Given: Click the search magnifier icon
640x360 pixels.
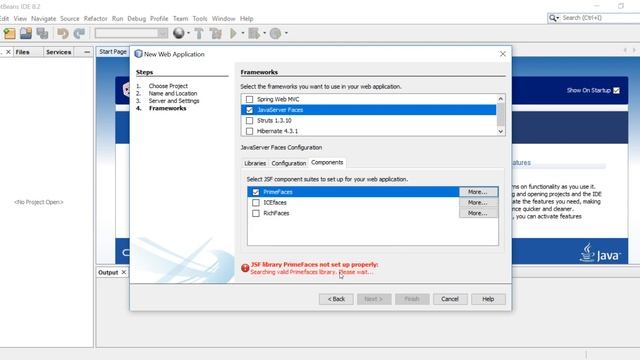Looking at the screenshot, I should pos(552,18).
